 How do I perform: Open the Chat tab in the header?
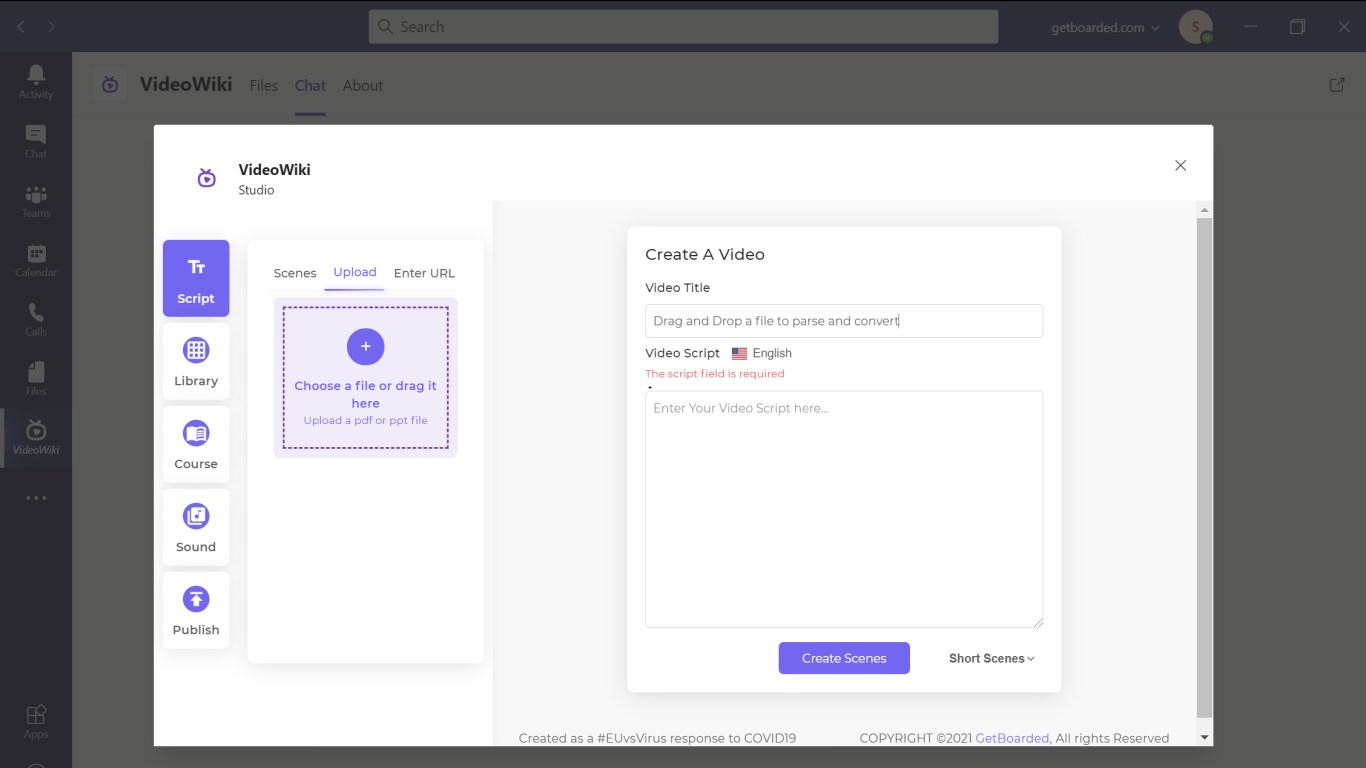[310, 85]
